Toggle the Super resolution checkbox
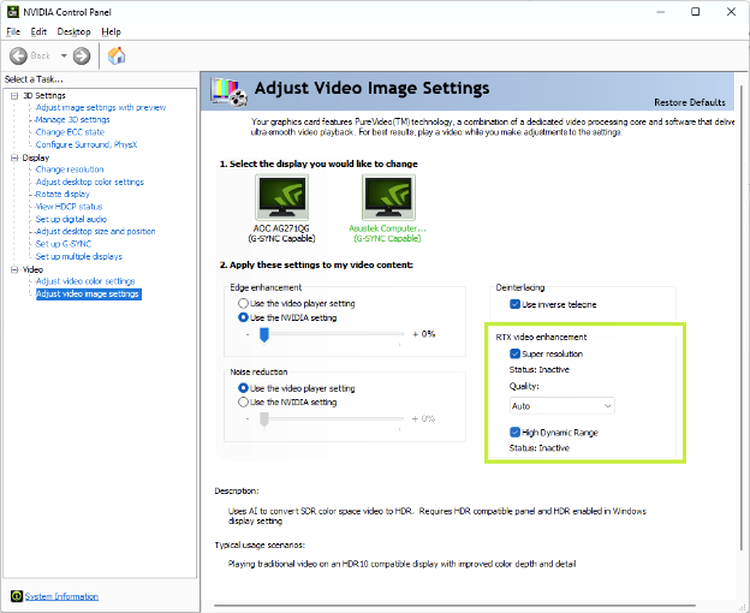 [x=515, y=354]
